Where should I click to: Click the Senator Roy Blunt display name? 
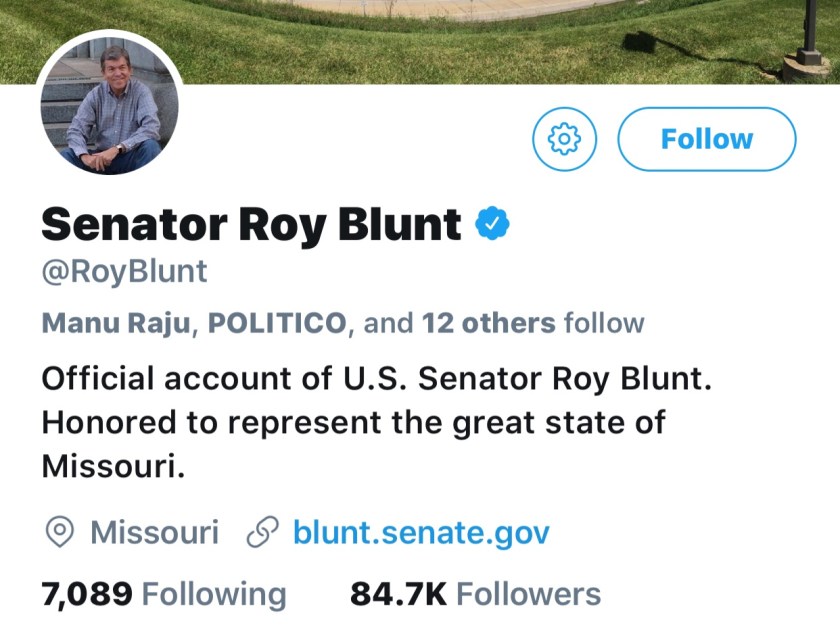[251, 224]
